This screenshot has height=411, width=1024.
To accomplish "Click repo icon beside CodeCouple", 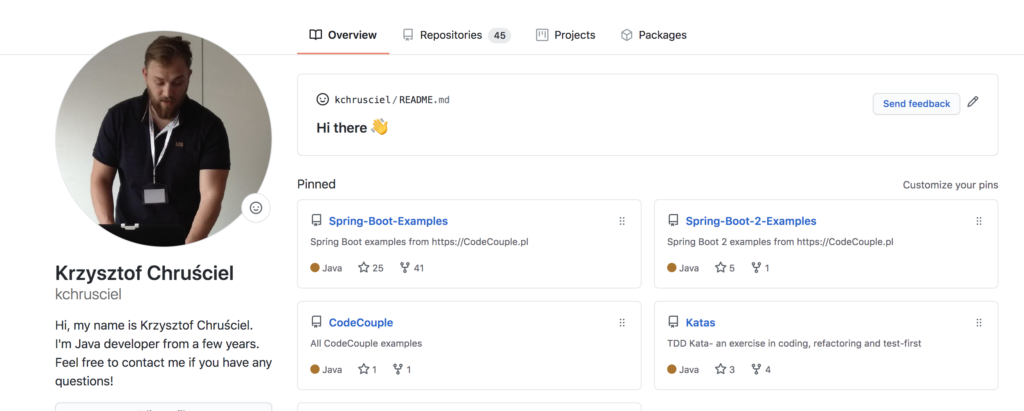I will coord(316,322).
